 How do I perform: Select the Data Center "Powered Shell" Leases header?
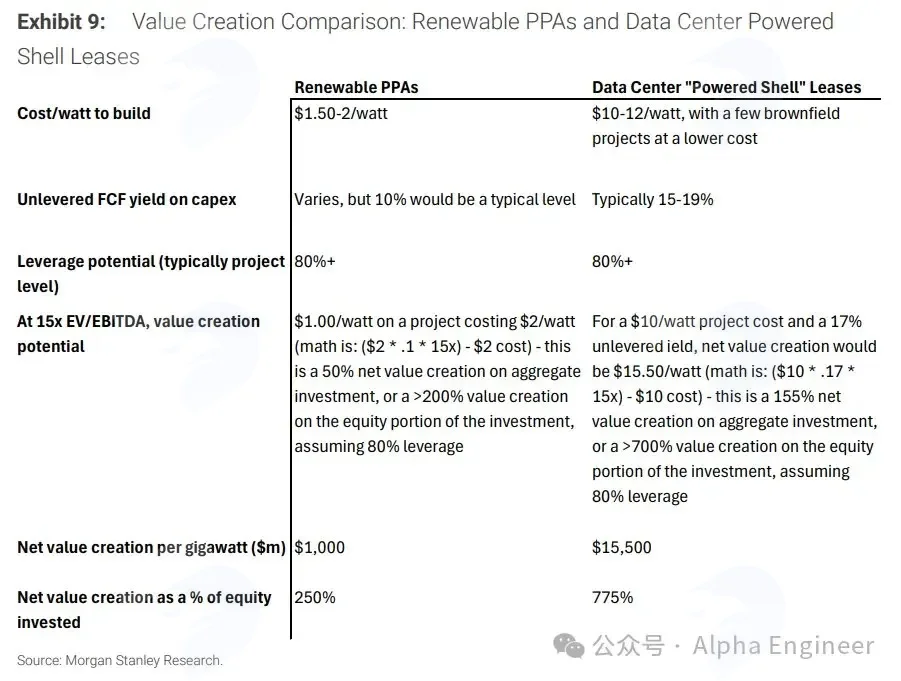pyautogui.click(x=726, y=87)
